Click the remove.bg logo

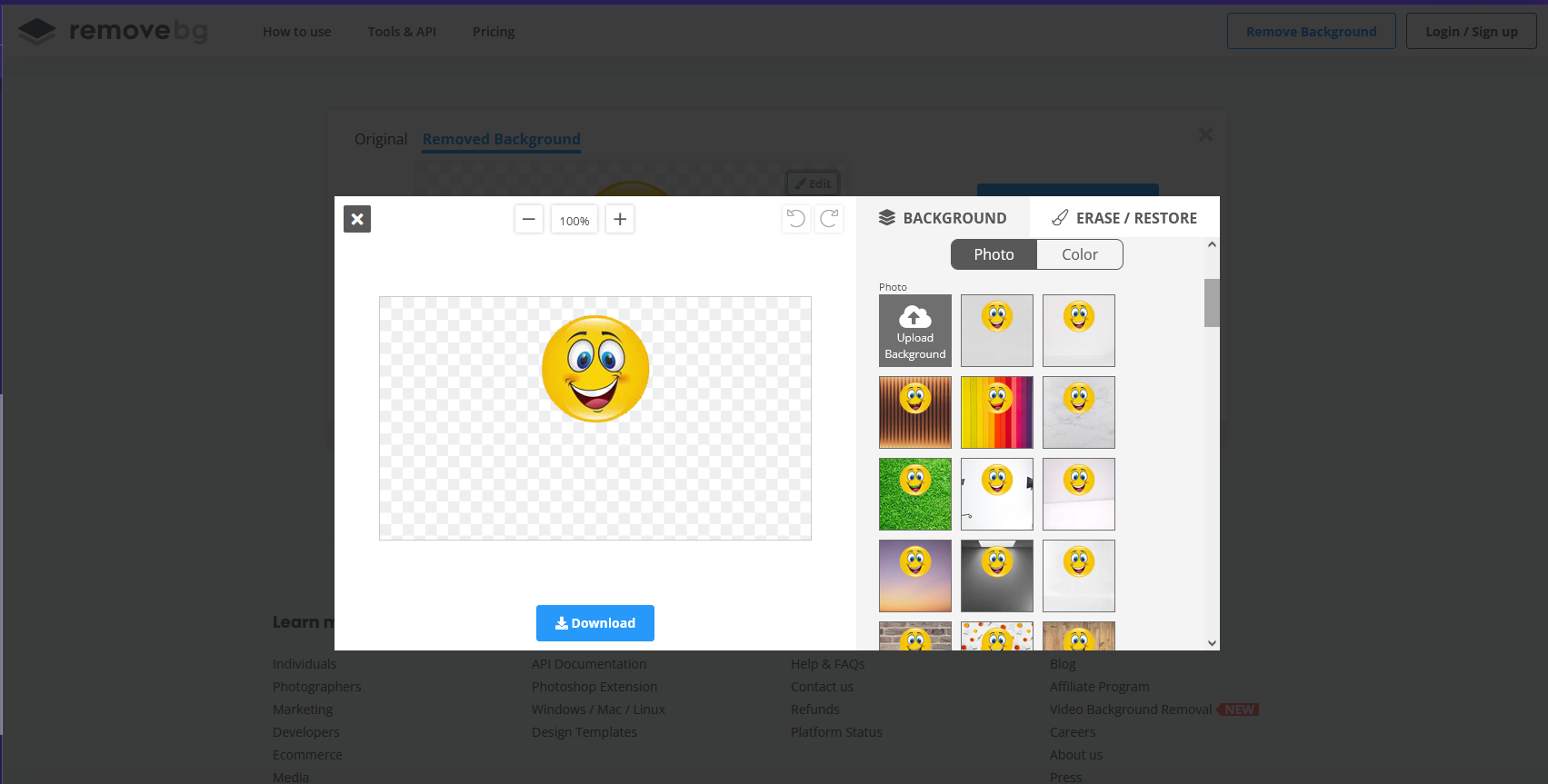coord(114,32)
